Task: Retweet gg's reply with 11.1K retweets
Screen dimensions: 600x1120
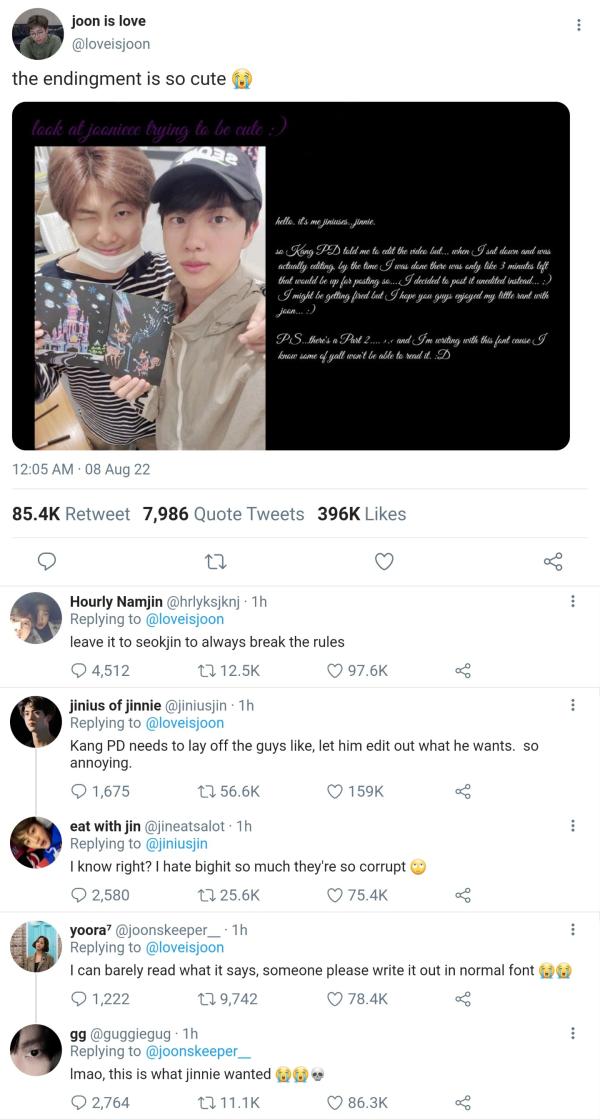Action: coord(226,1103)
